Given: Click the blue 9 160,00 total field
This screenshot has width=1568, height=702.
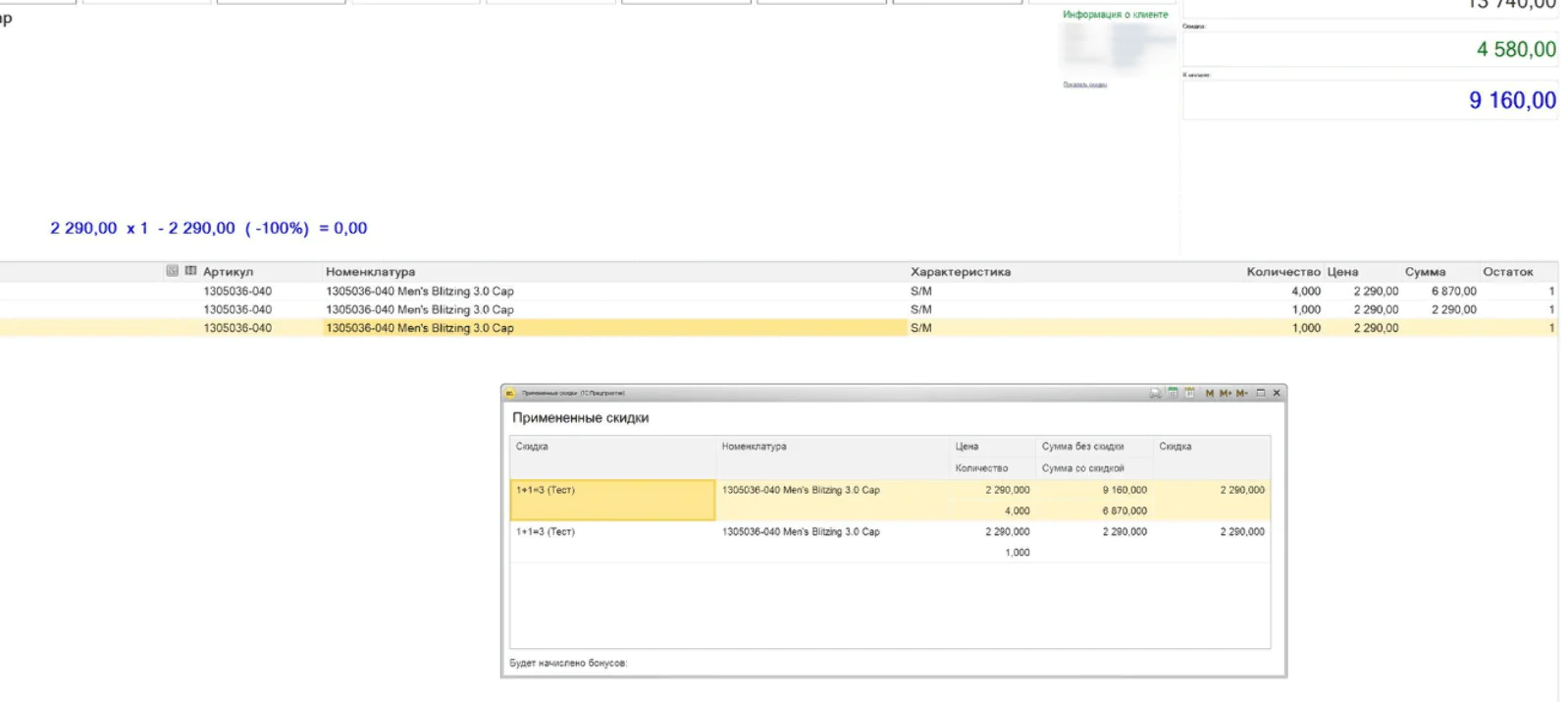Looking at the screenshot, I should point(1370,100).
